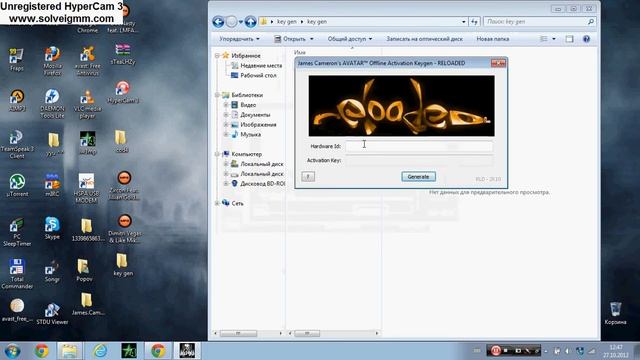Select the Музыка library
640x360 pixels.
pos(246,134)
